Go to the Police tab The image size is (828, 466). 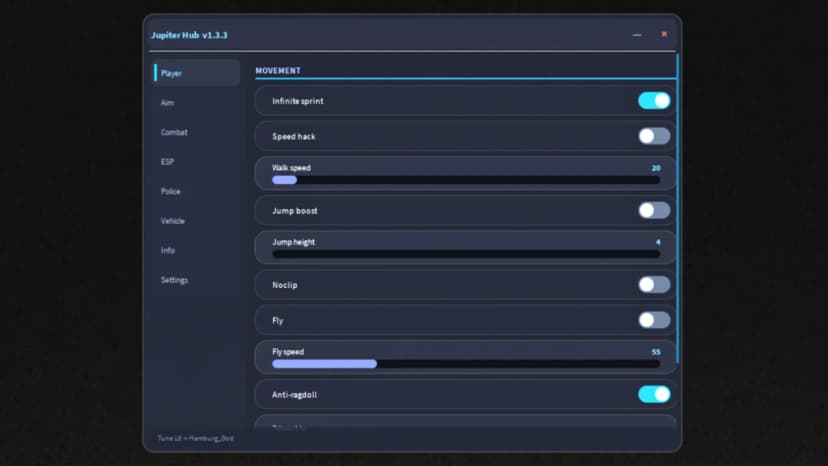[x=196, y=191]
